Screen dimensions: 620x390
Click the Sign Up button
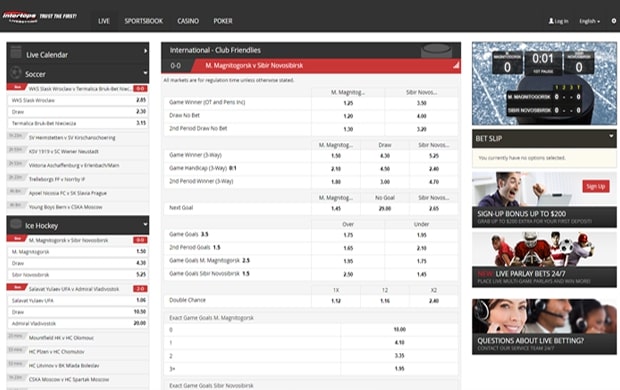pos(595,186)
